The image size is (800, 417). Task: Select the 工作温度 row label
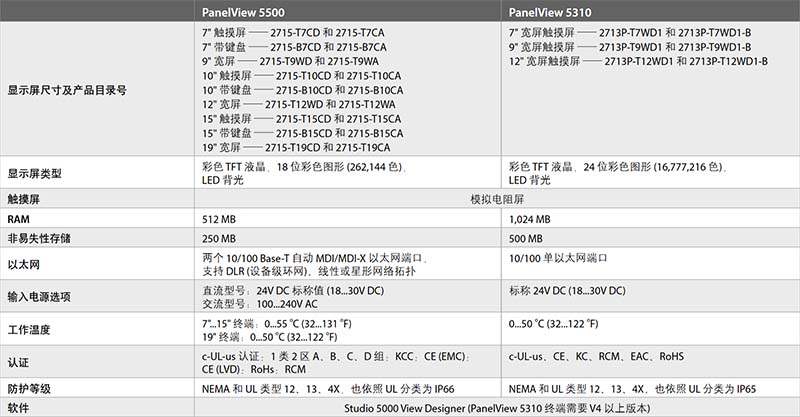29,330
